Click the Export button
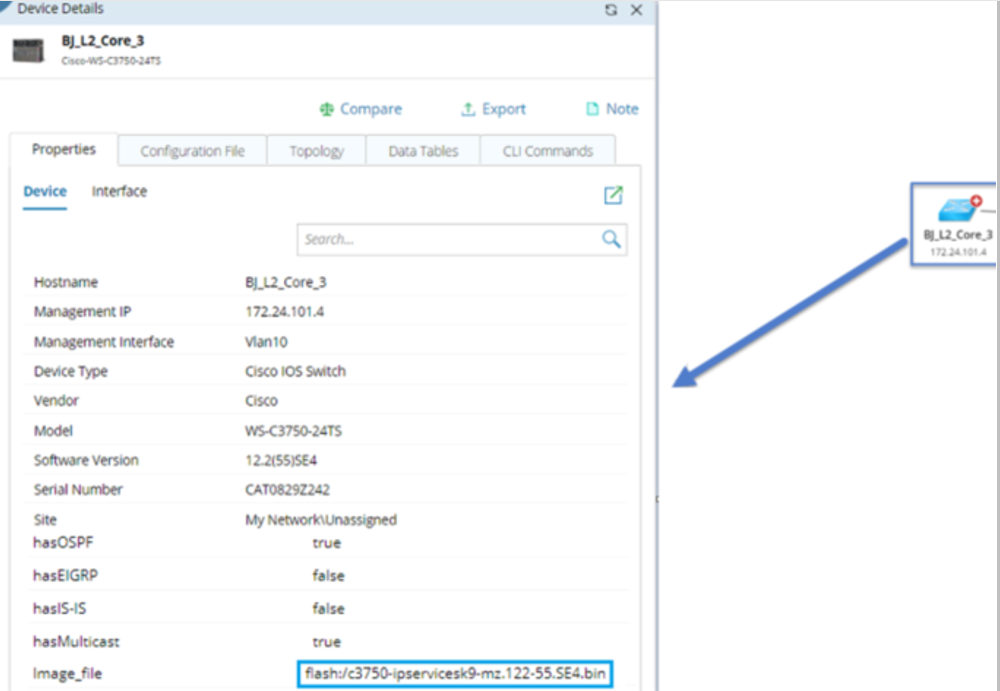This screenshot has height=691, width=1000. coord(493,109)
